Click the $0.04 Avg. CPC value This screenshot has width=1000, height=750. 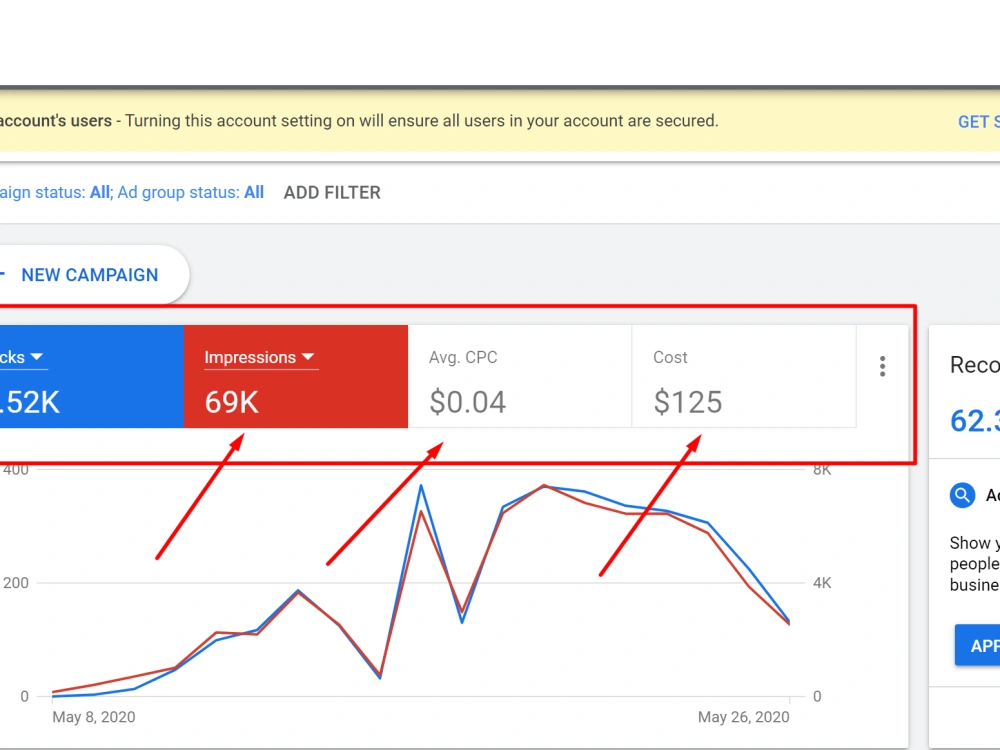click(x=467, y=402)
